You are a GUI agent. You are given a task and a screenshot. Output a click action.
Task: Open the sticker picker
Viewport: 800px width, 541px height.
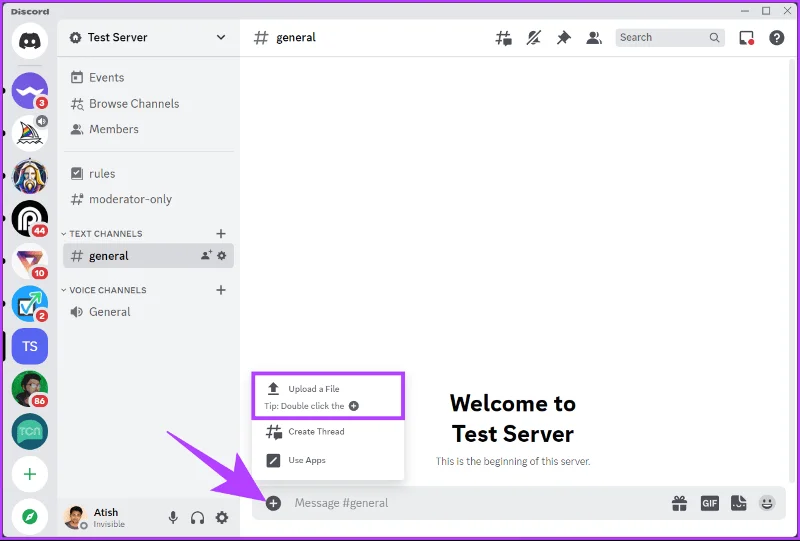click(x=738, y=503)
